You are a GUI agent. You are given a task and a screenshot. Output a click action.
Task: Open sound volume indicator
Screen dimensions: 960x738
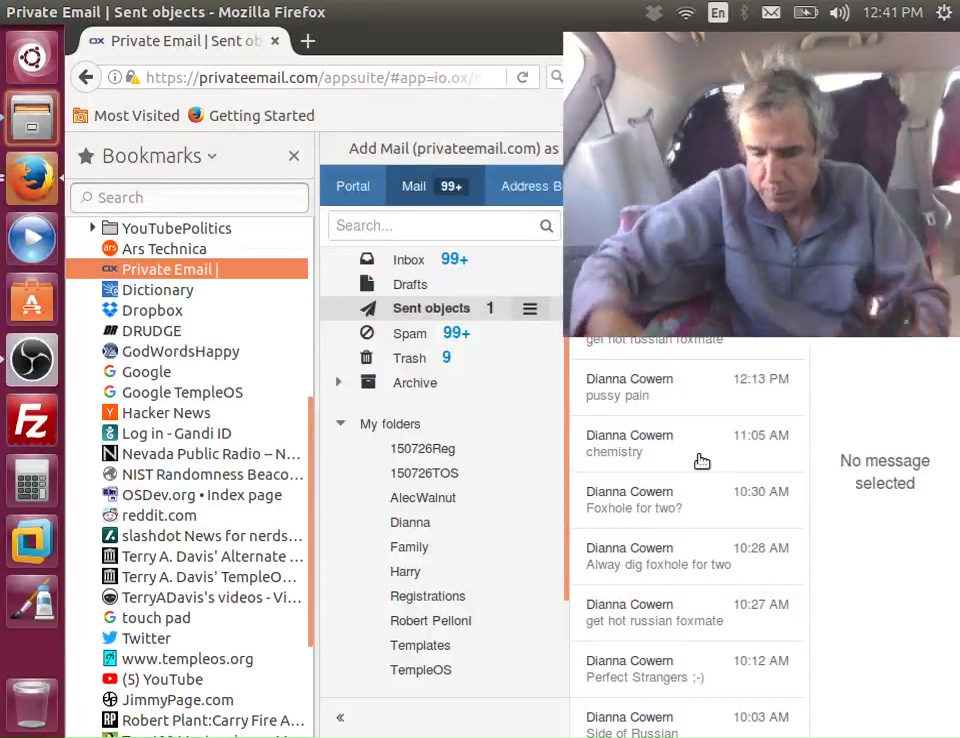839,12
